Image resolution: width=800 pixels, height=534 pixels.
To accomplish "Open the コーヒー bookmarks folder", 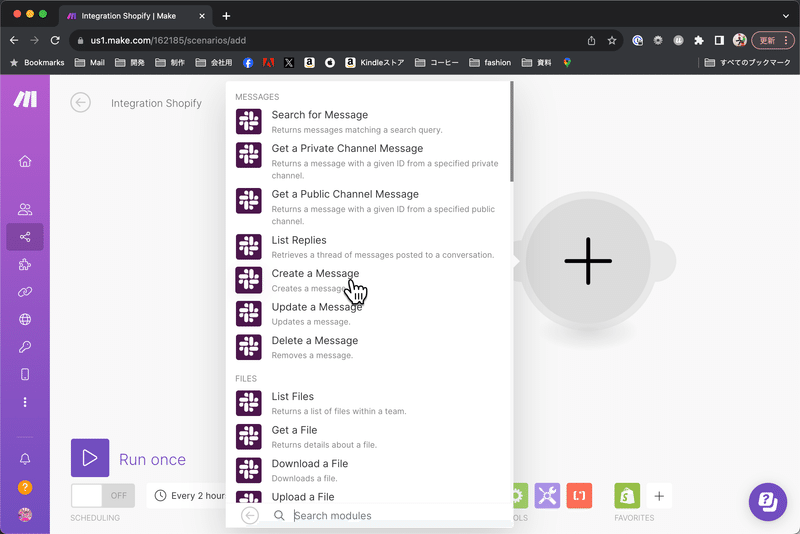I will (437, 62).
